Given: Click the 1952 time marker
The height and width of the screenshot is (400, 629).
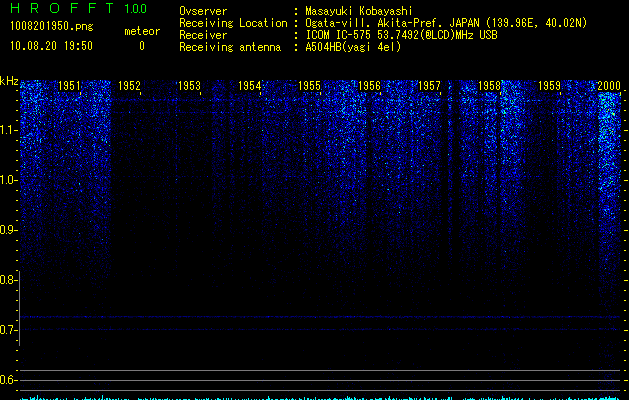Looking at the screenshot, I should coord(129,86).
